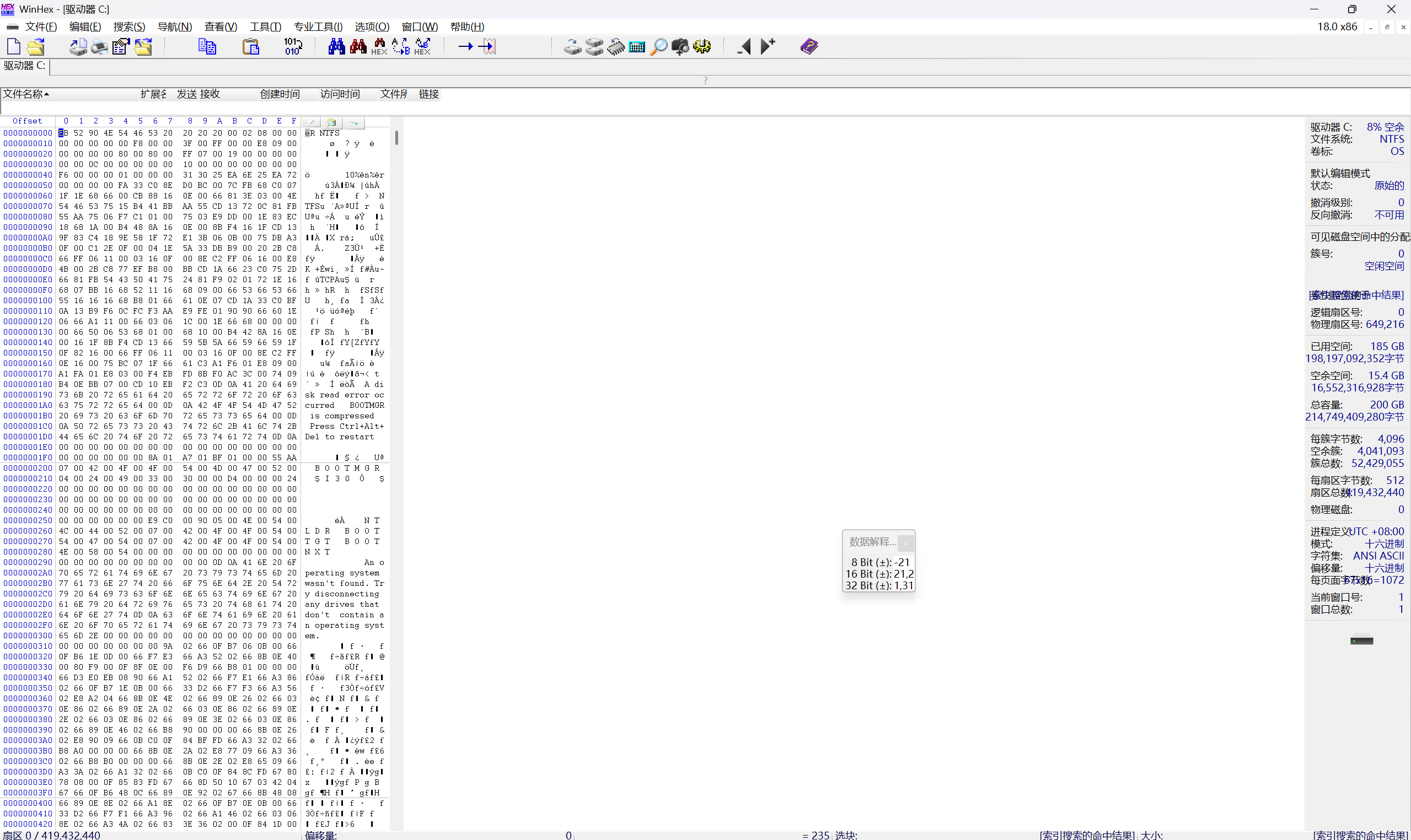Viewport: 1411px width, 840px height.
Task: Open the 搜索 menu
Action: (128, 26)
